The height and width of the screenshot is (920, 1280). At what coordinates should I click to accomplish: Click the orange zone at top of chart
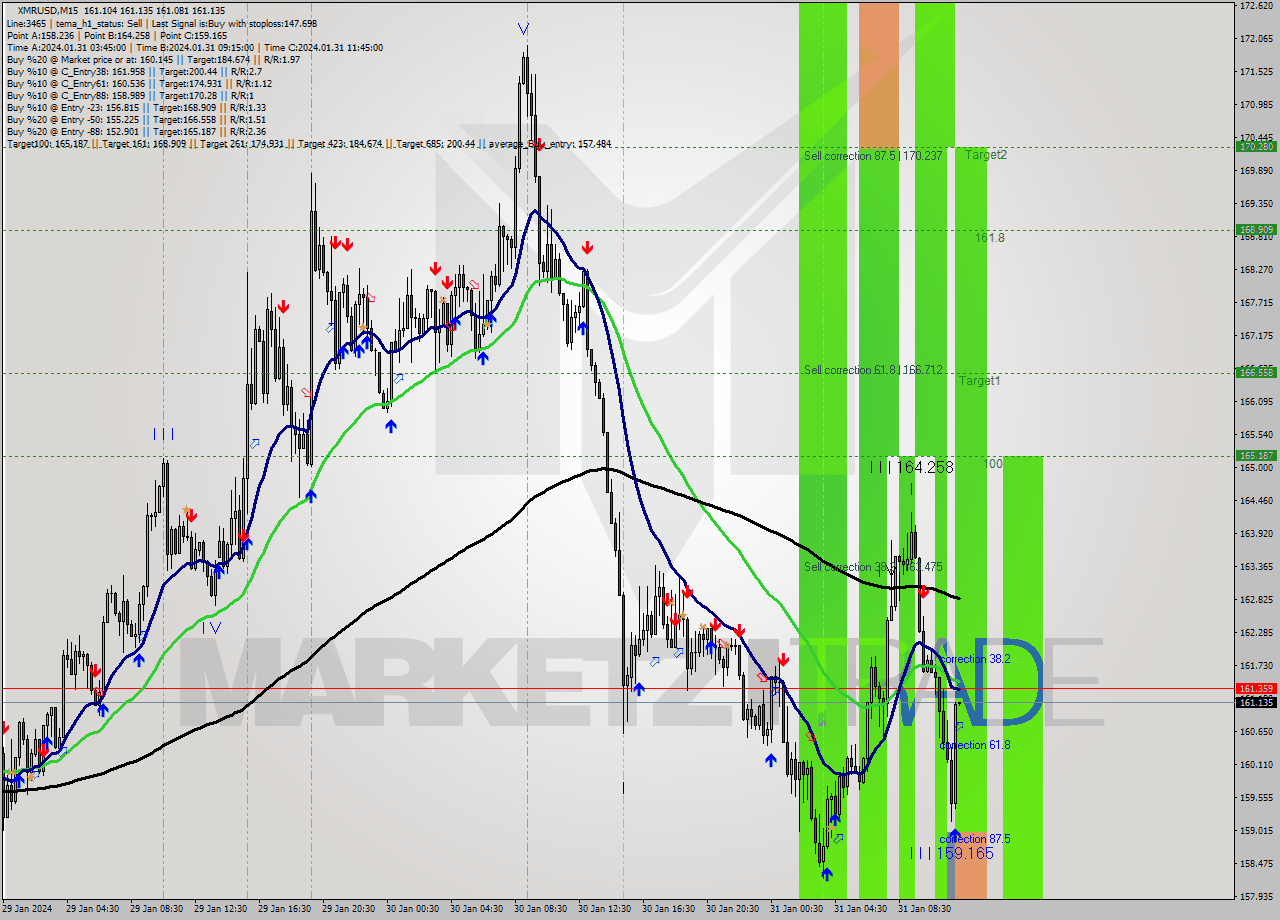pos(878,75)
